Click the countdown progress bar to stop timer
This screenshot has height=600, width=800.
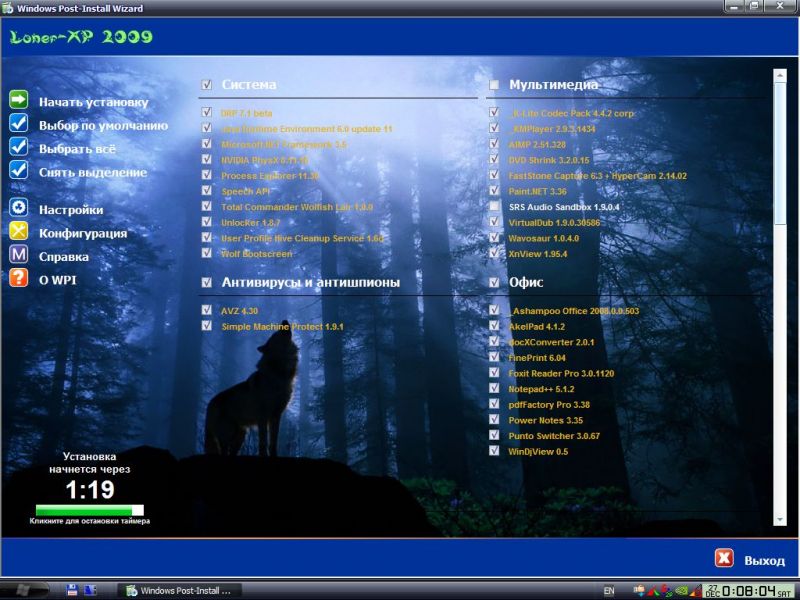tap(89, 510)
